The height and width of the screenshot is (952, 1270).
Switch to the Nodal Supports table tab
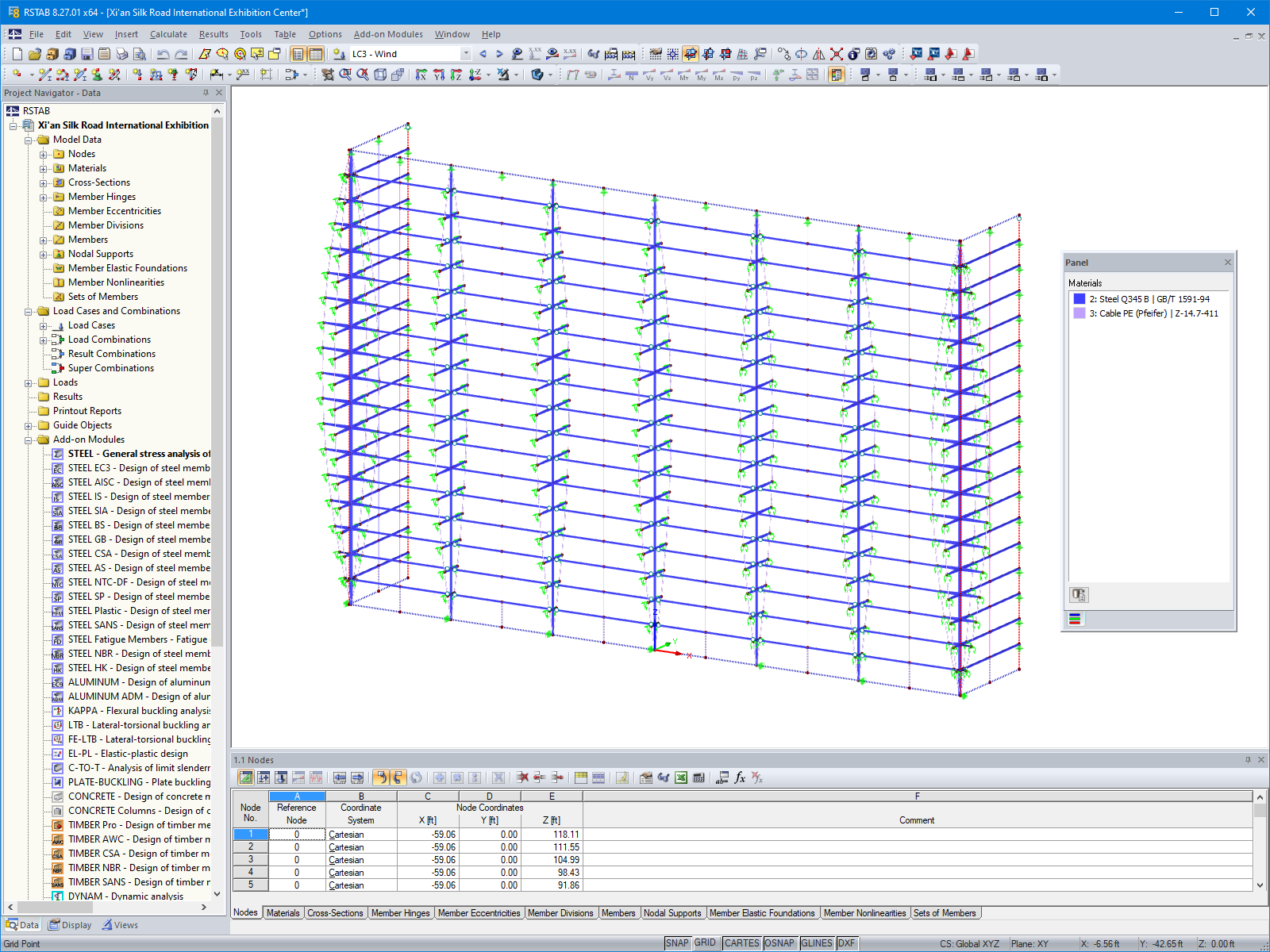coord(672,913)
